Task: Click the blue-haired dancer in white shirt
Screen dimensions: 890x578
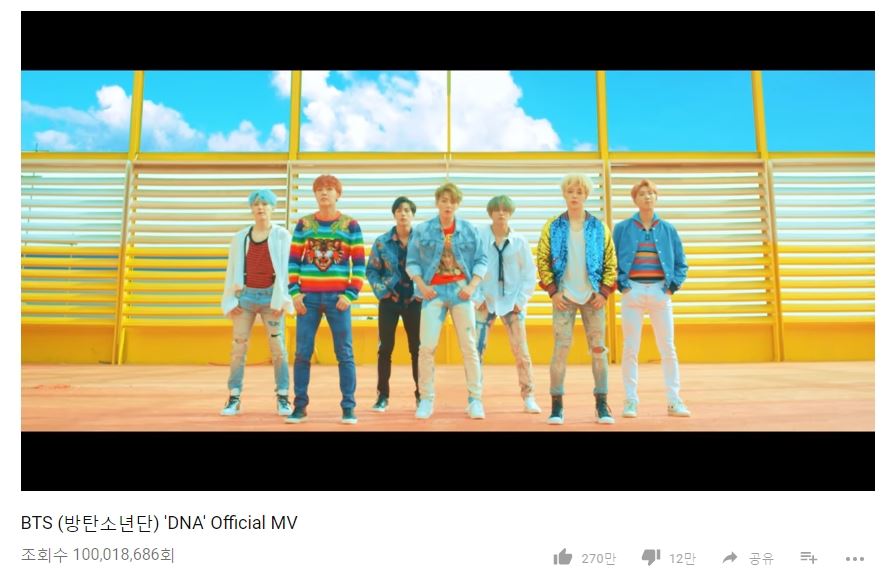Action: click(x=257, y=301)
